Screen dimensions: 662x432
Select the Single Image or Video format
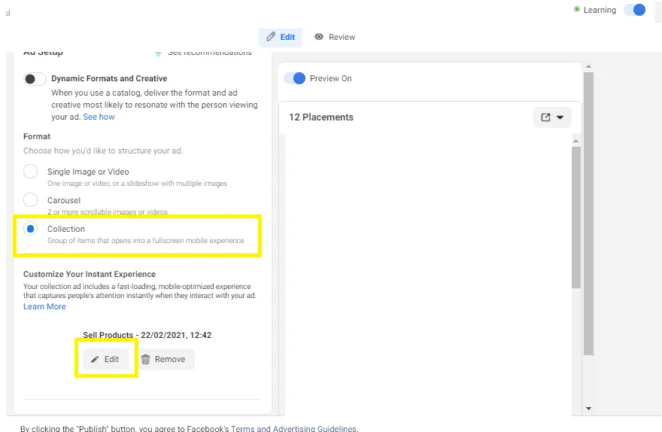click(x=30, y=172)
